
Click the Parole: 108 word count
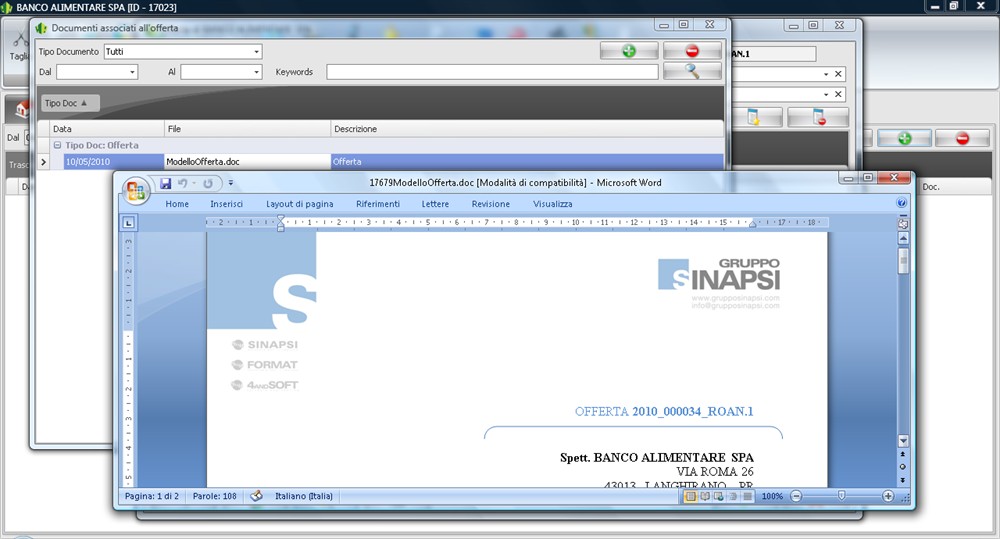214,496
